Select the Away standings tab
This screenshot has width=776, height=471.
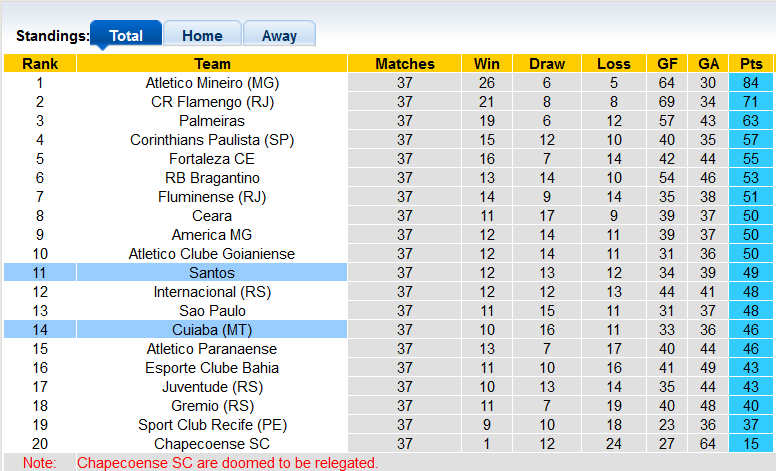coord(279,35)
